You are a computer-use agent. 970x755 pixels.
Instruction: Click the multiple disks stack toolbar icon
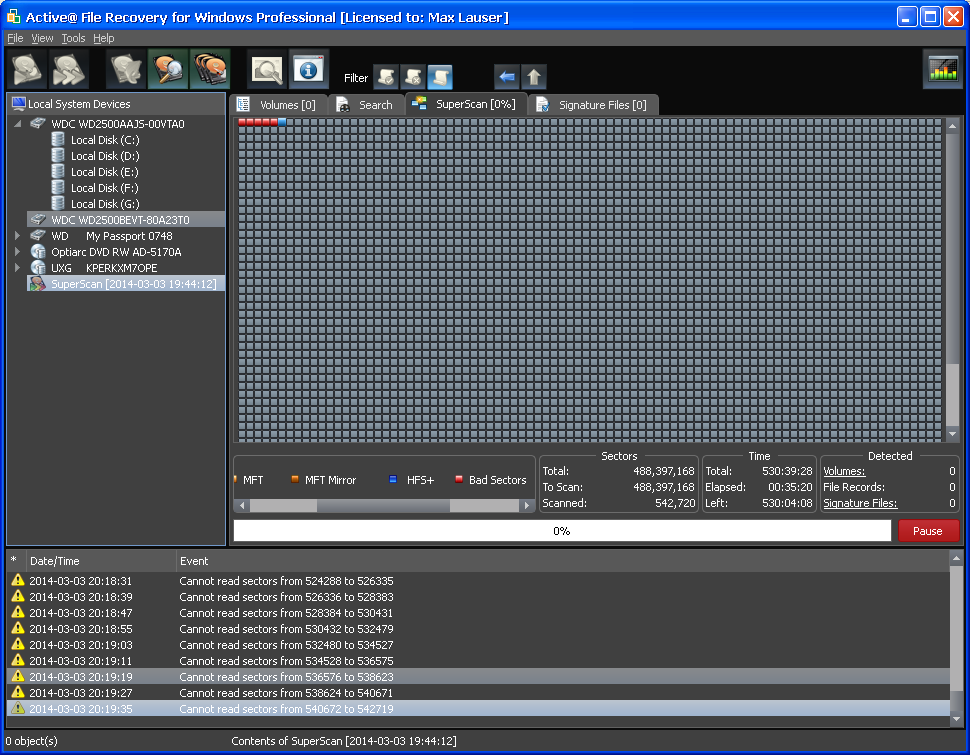click(x=210, y=70)
